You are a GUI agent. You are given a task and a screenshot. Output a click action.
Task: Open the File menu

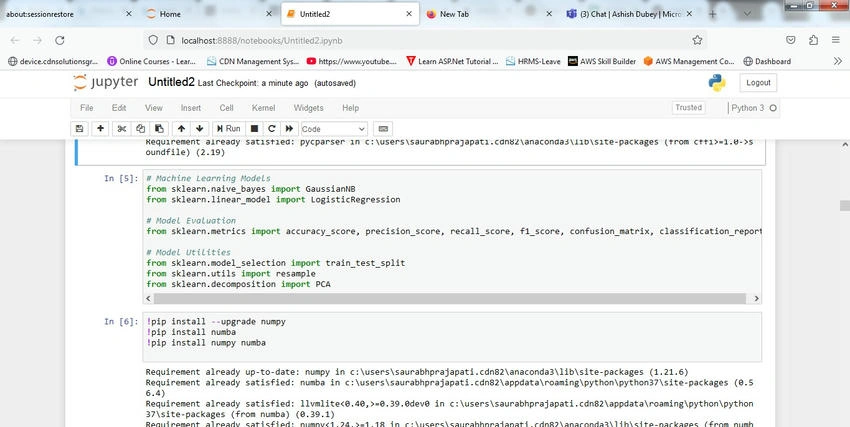tap(87, 108)
